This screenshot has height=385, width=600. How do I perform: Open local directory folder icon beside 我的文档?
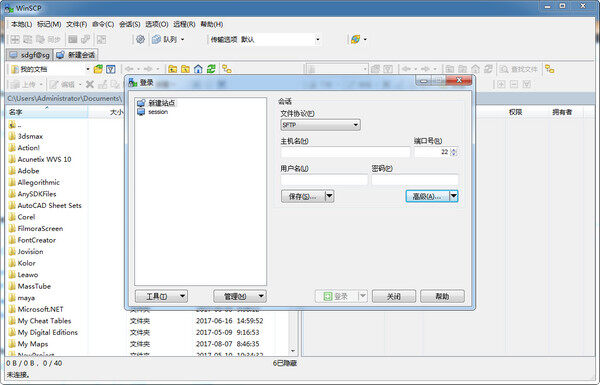pyautogui.click(x=98, y=69)
